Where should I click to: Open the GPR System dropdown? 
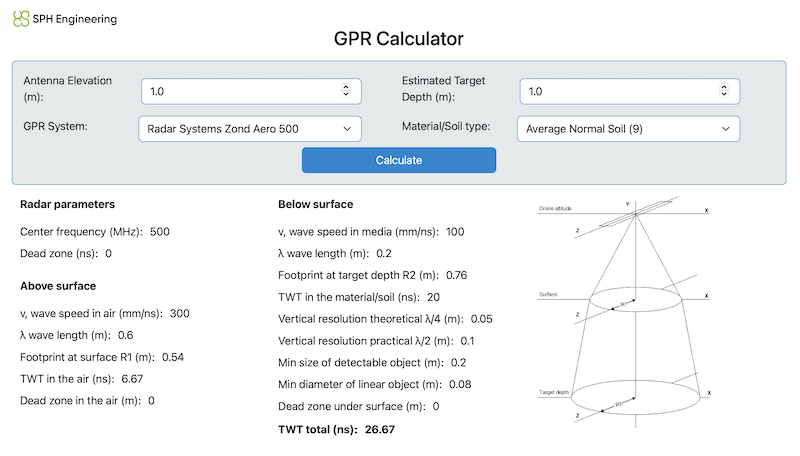coord(249,129)
